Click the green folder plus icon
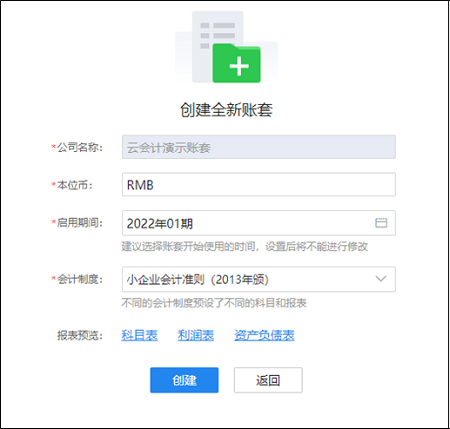Viewport: 450px width, 429px height. [236, 63]
